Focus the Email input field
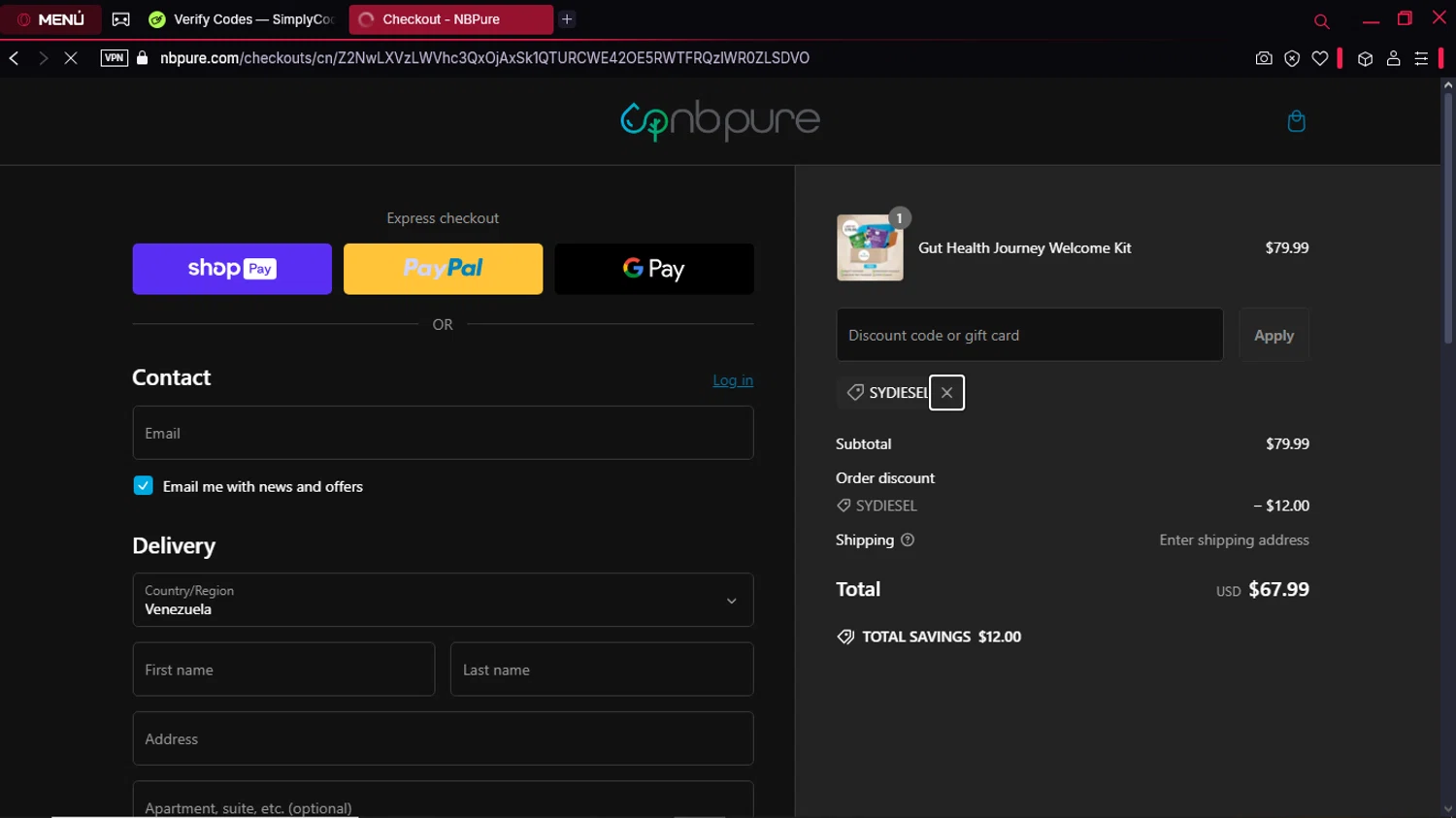This screenshot has width=1456, height=818. (x=443, y=433)
